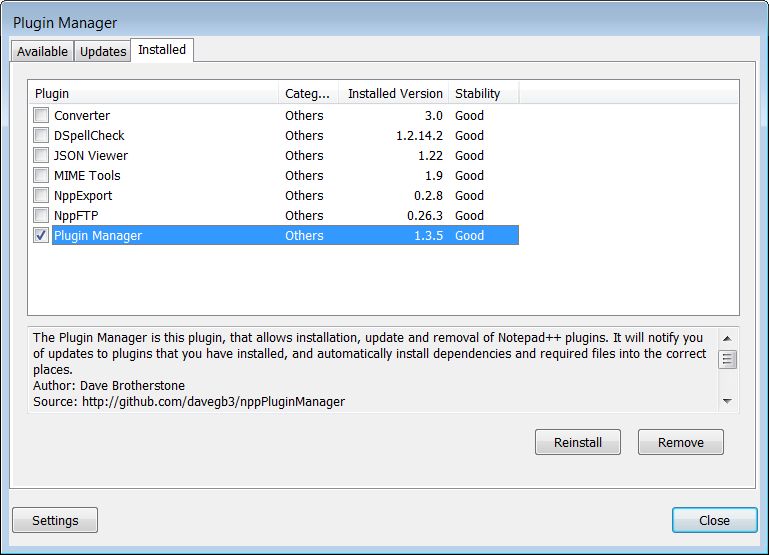Screen dimensions: 769x555
Task: Open the Updates tab
Action: coord(103,51)
